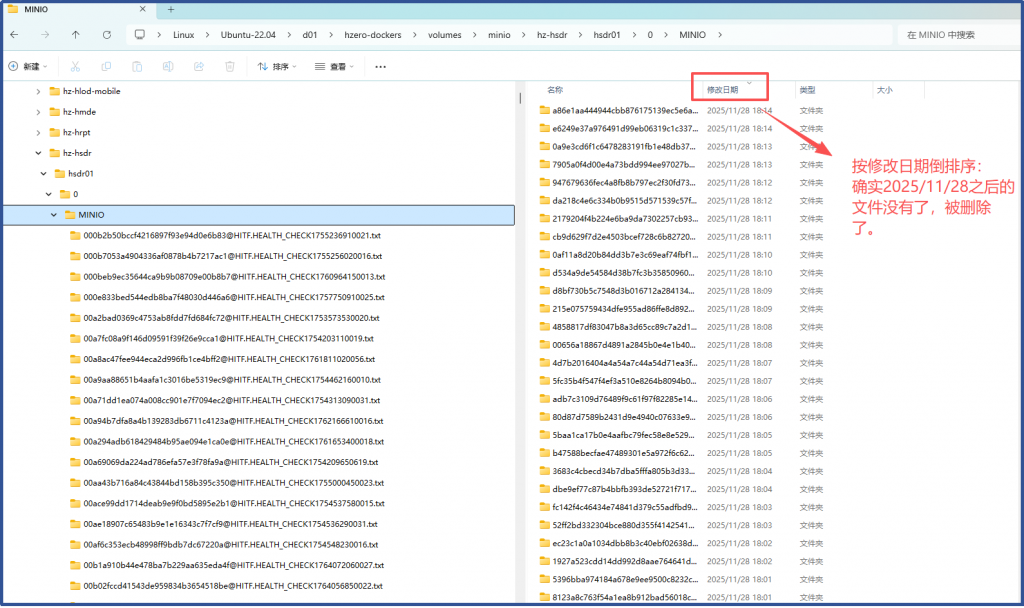Sort by 修改日期 column header
The width and height of the screenshot is (1024, 608).
[x=723, y=90]
